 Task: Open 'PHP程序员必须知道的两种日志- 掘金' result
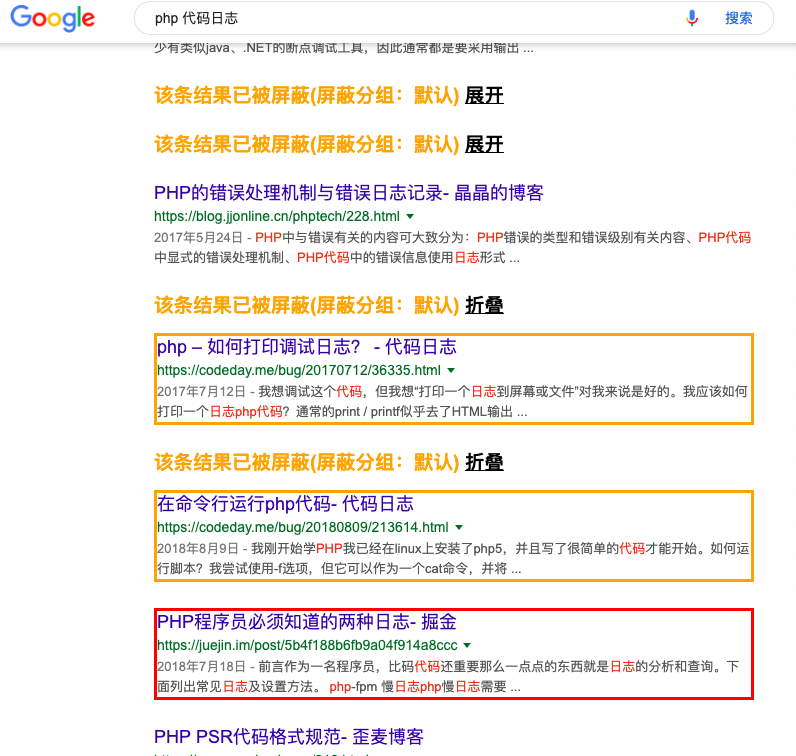pos(306,622)
